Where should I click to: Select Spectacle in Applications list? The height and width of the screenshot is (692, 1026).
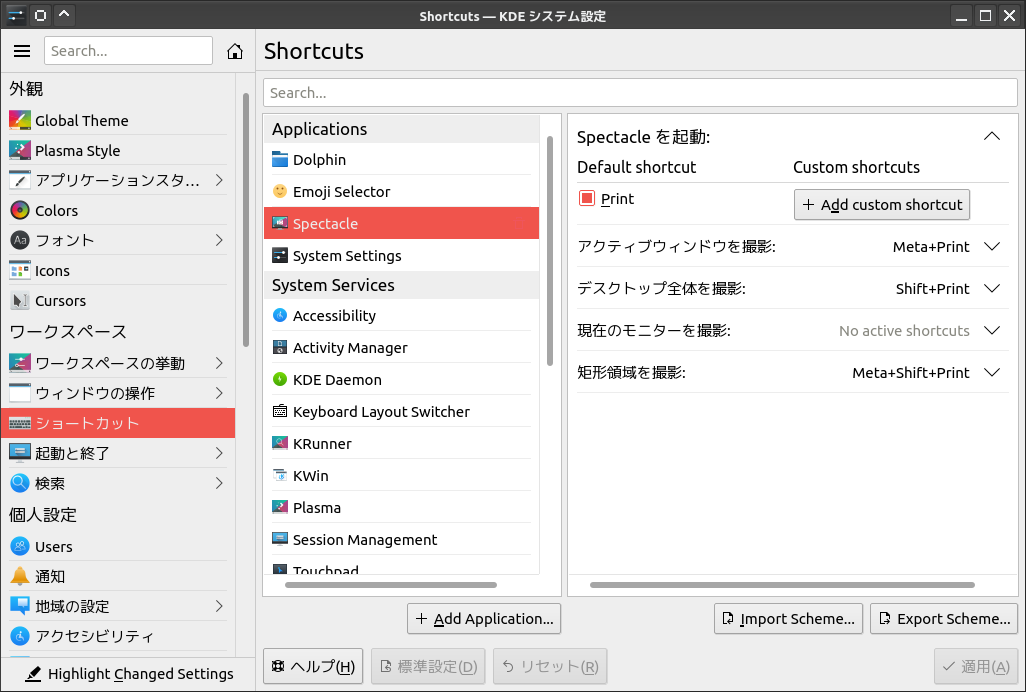click(402, 223)
